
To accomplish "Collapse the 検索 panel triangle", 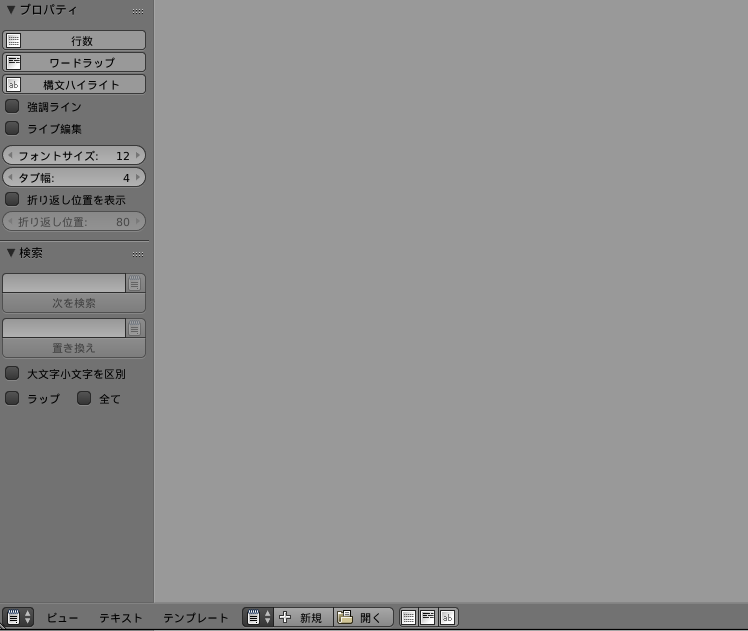I will tap(11, 253).
